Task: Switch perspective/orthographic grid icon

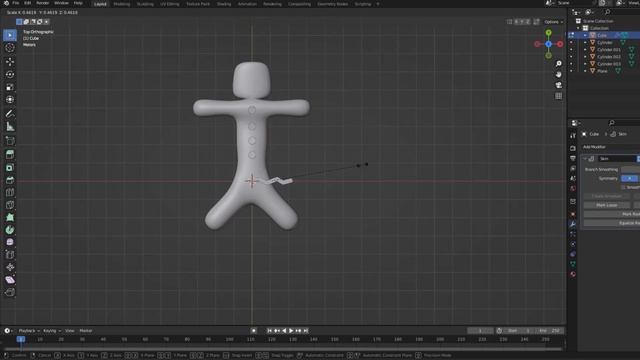Action: [558, 96]
